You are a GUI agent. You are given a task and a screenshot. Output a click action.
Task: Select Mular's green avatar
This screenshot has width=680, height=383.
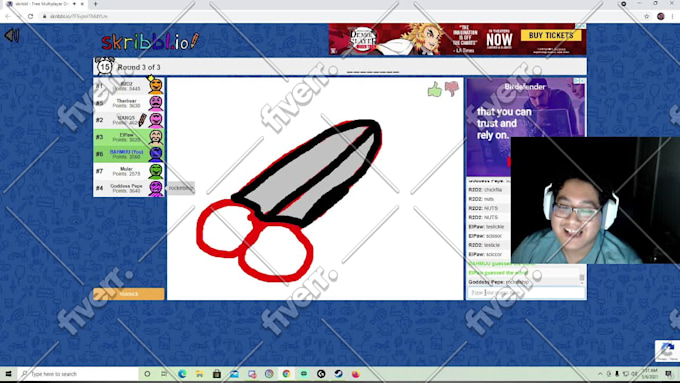point(156,171)
